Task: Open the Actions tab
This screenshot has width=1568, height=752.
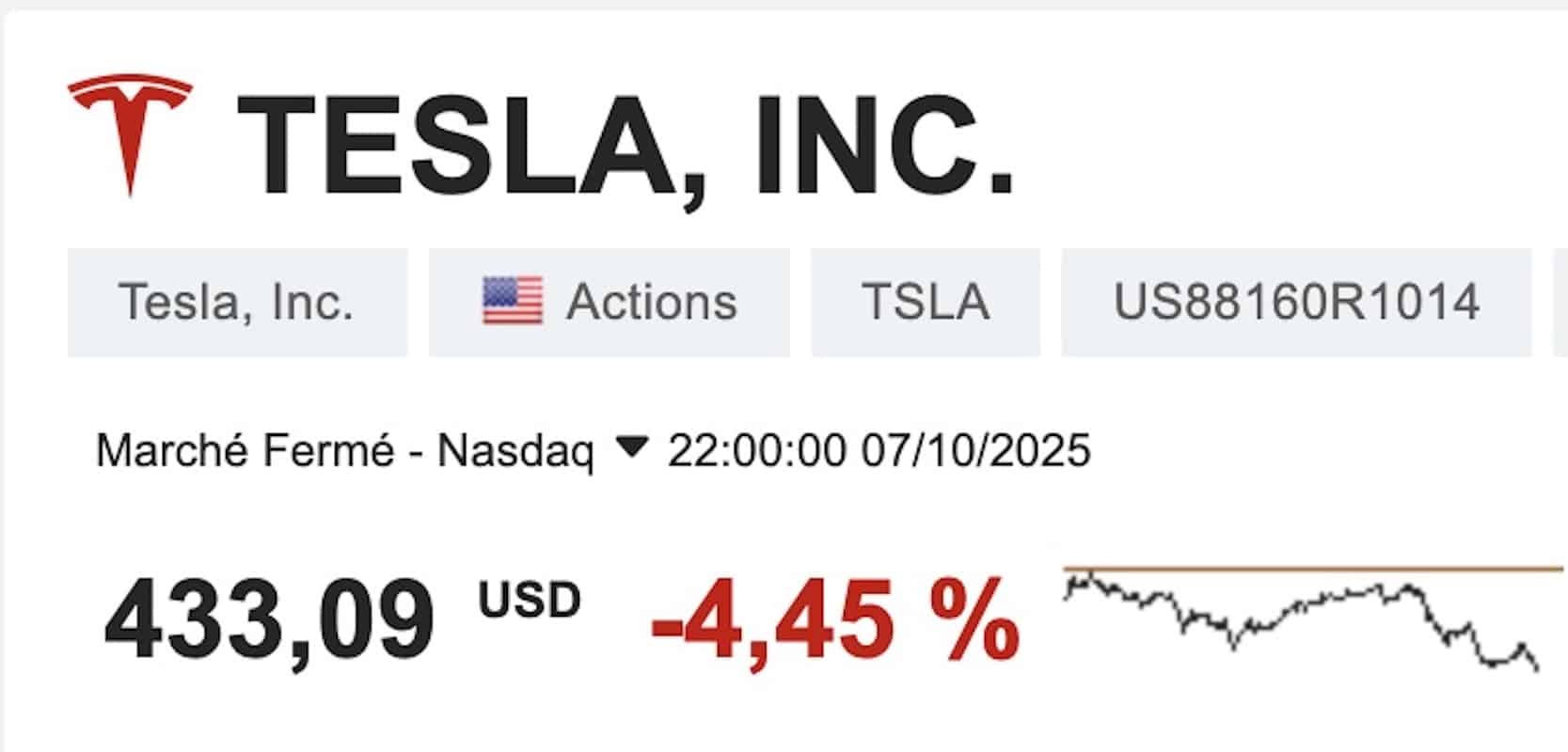Action: point(608,302)
